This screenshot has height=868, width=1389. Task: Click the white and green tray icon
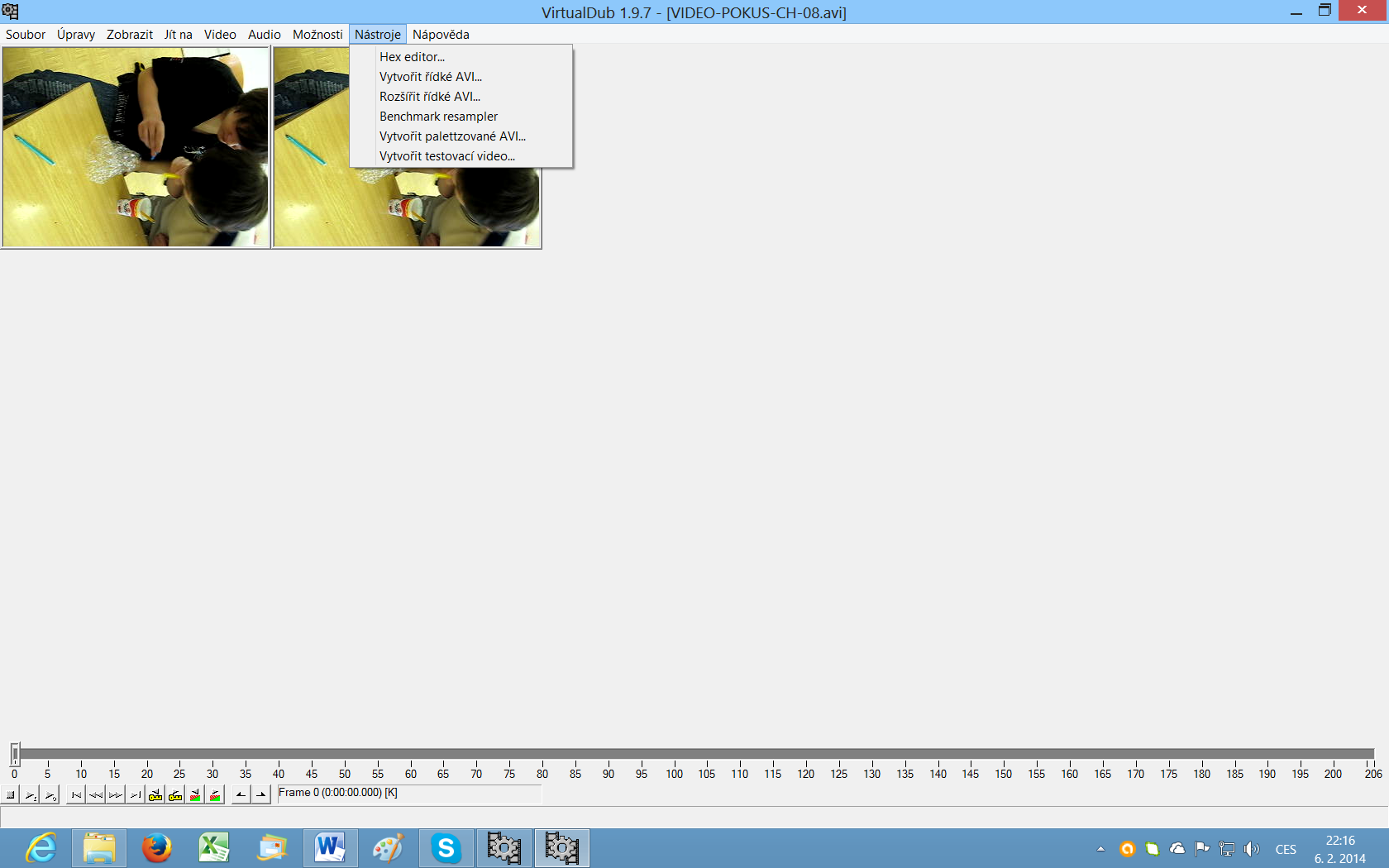[x=1152, y=849]
